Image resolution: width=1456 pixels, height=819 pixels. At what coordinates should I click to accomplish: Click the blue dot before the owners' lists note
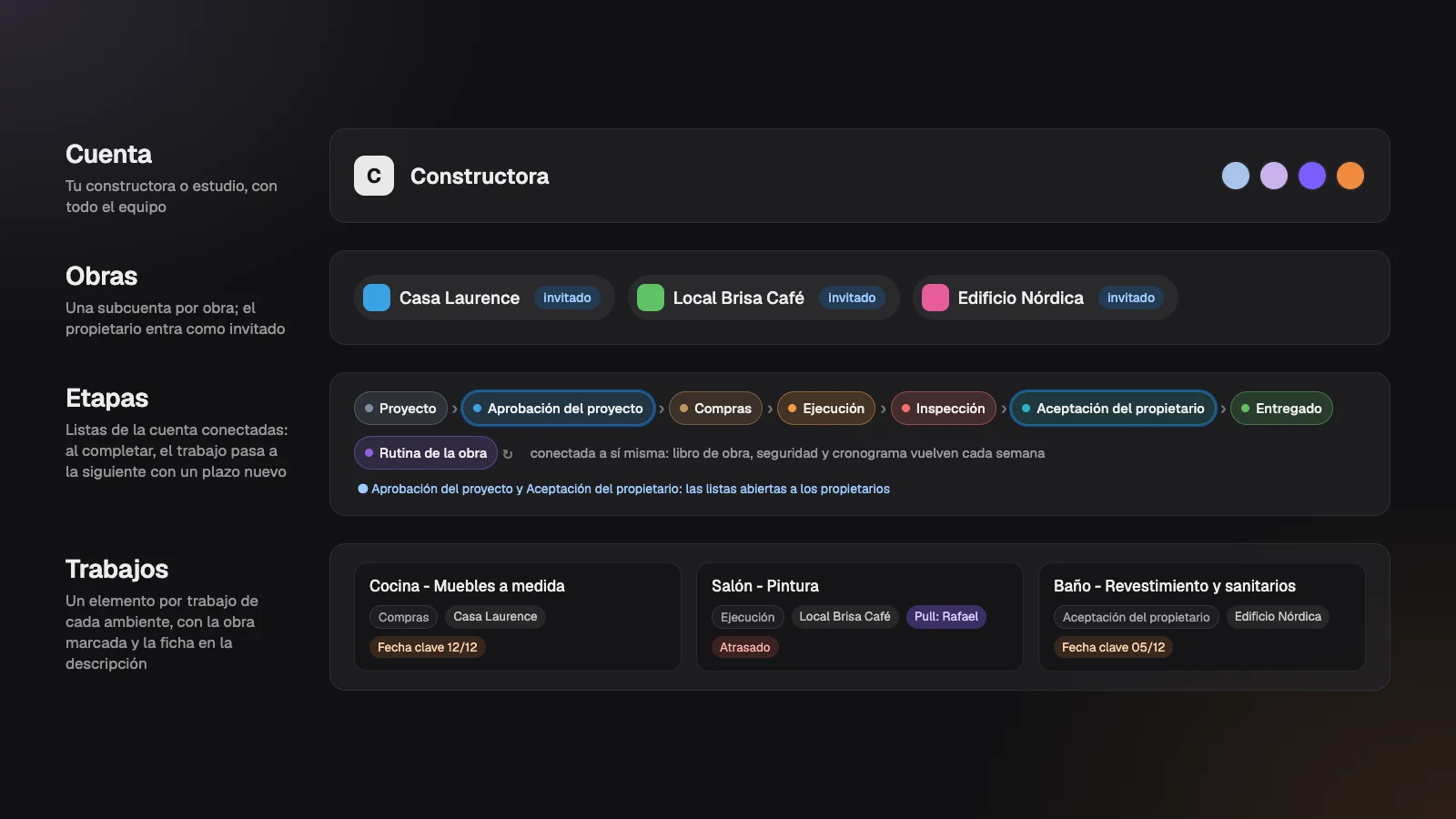click(x=363, y=489)
